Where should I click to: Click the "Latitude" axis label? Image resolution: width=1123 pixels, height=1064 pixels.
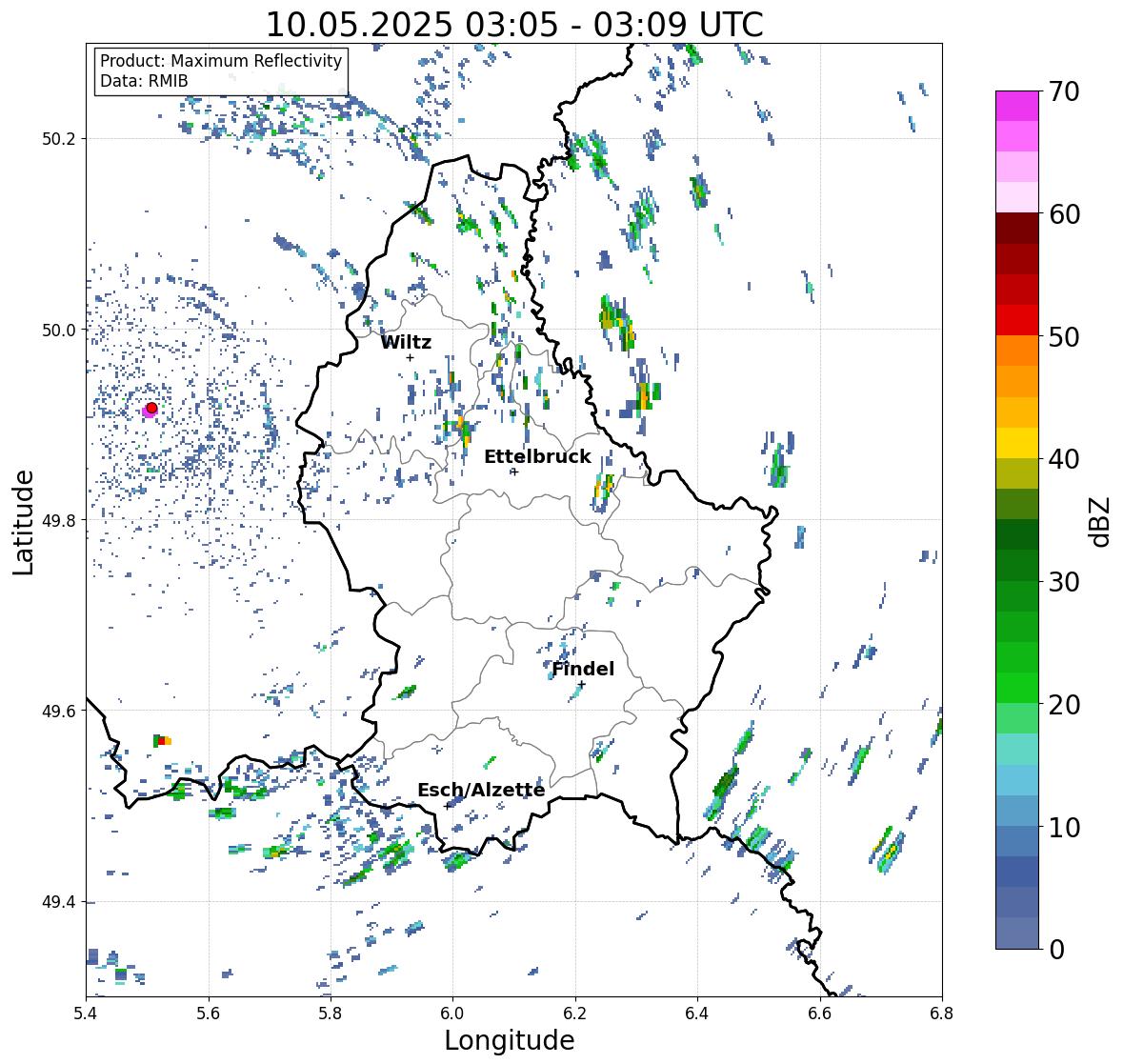pos(23,522)
